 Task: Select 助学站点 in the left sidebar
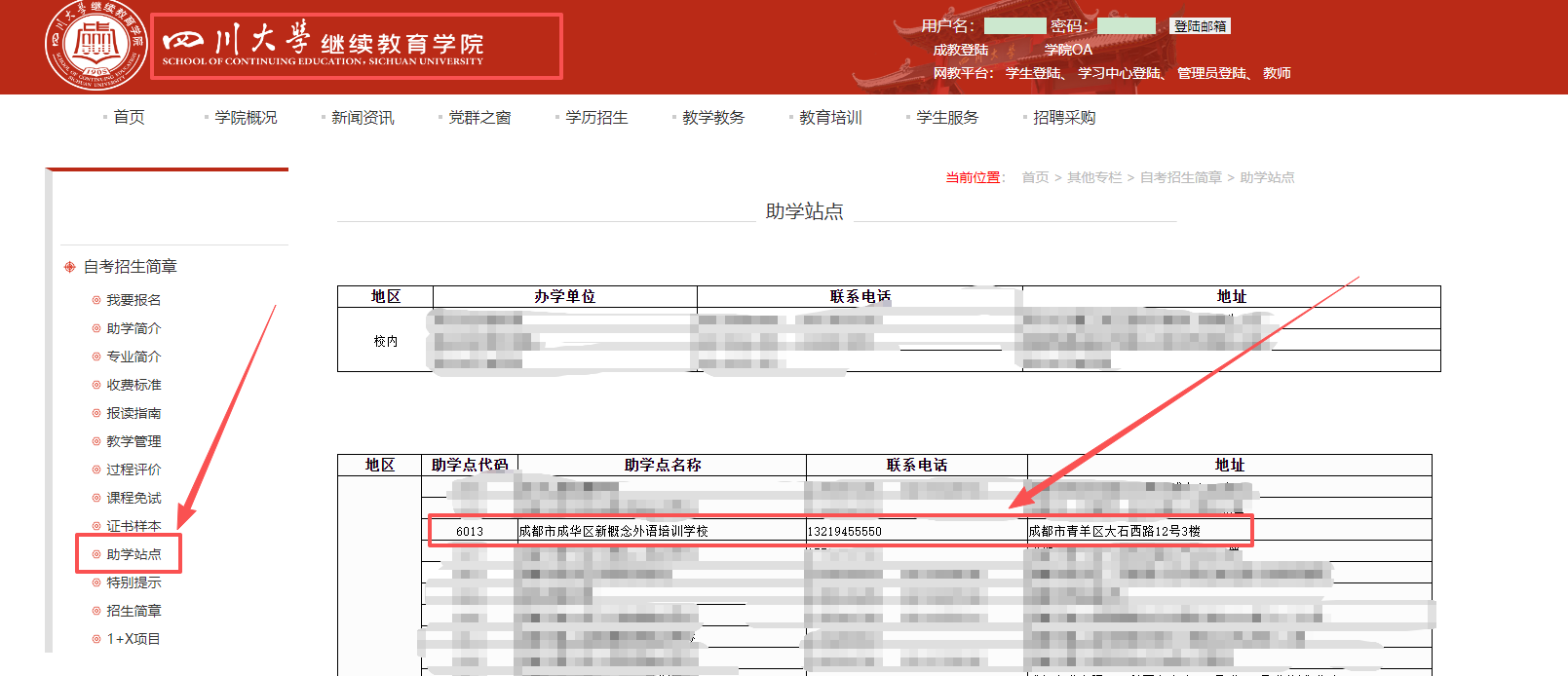click(x=134, y=554)
